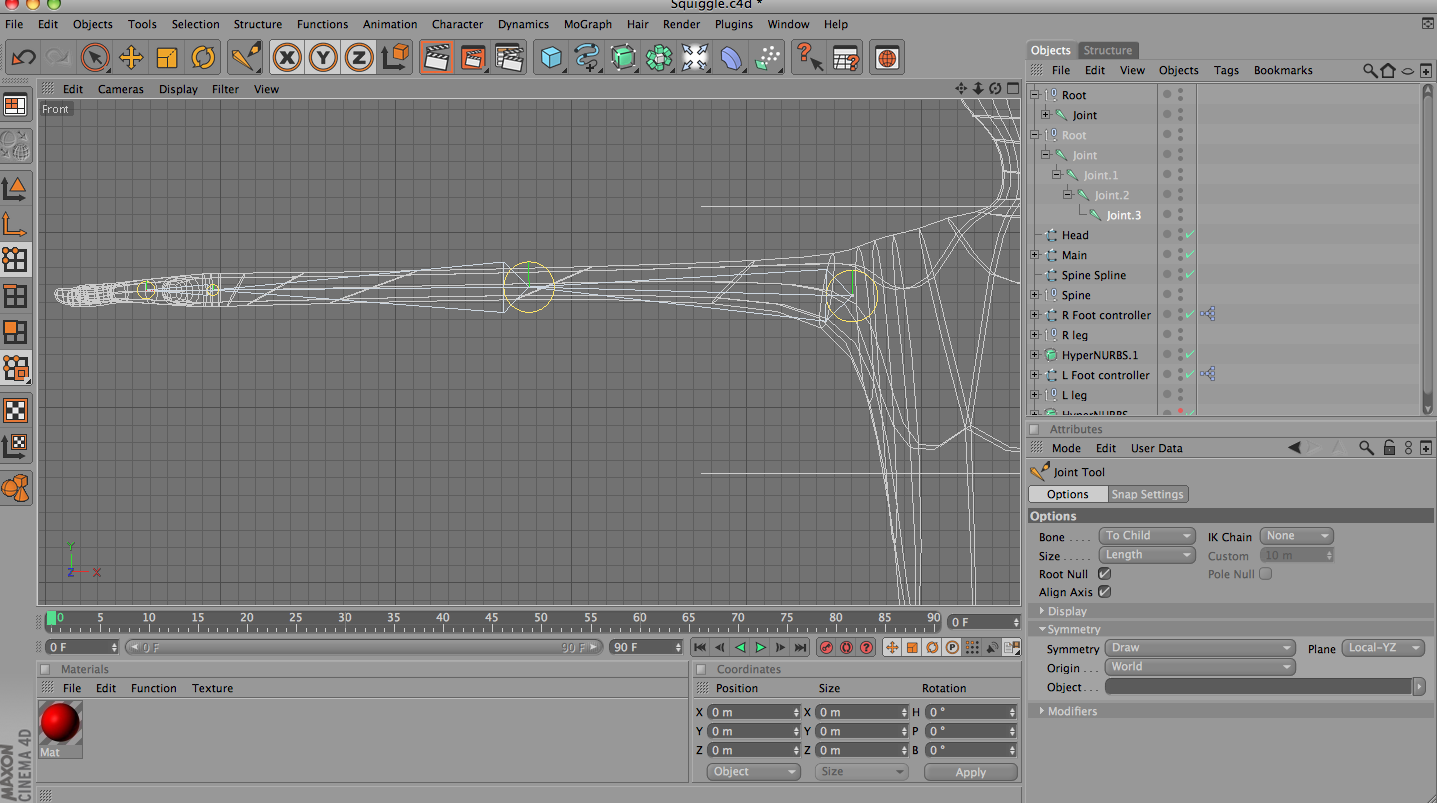
Task: Open the Character menu
Action: point(457,24)
